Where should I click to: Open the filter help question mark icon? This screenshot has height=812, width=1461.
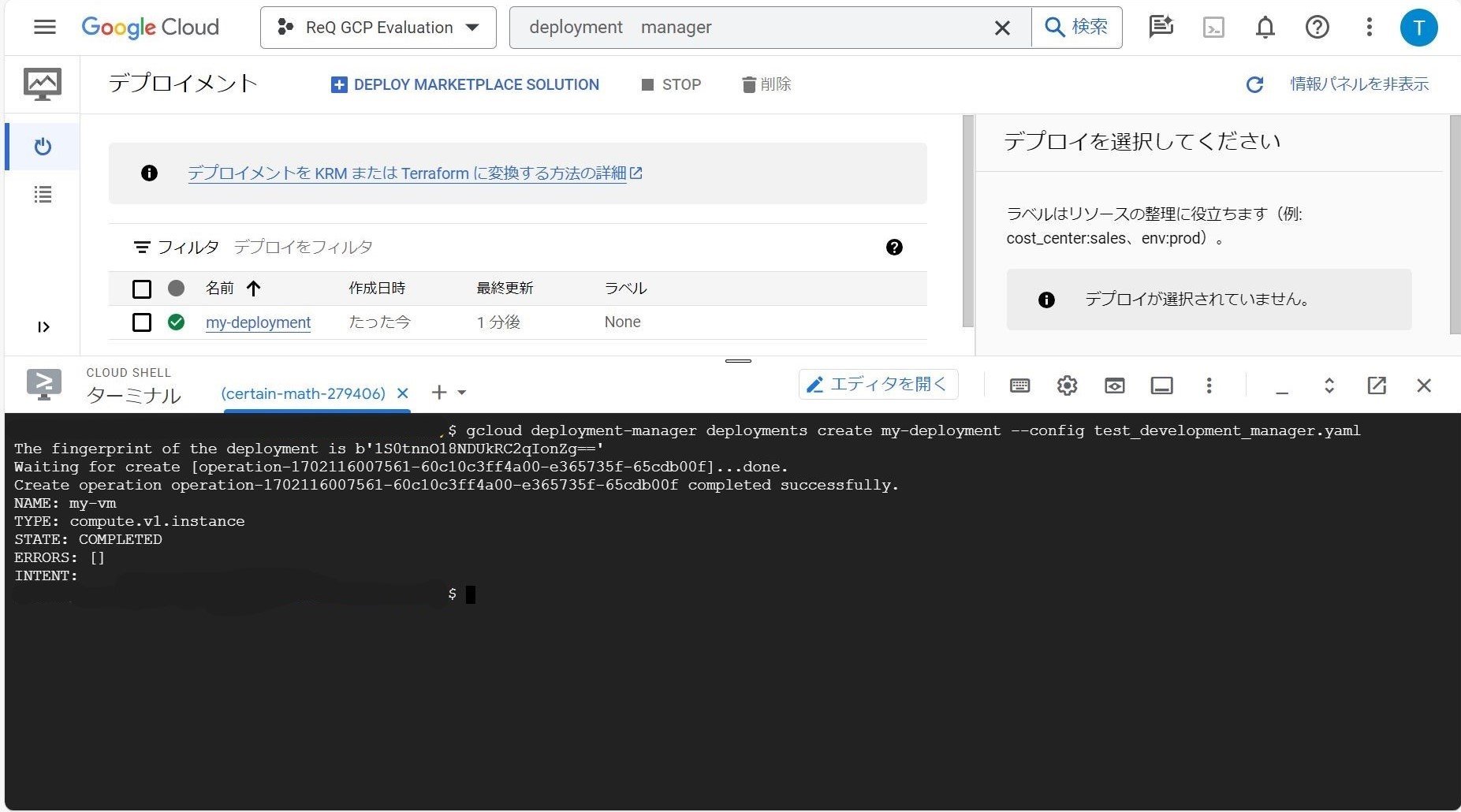pos(894,248)
